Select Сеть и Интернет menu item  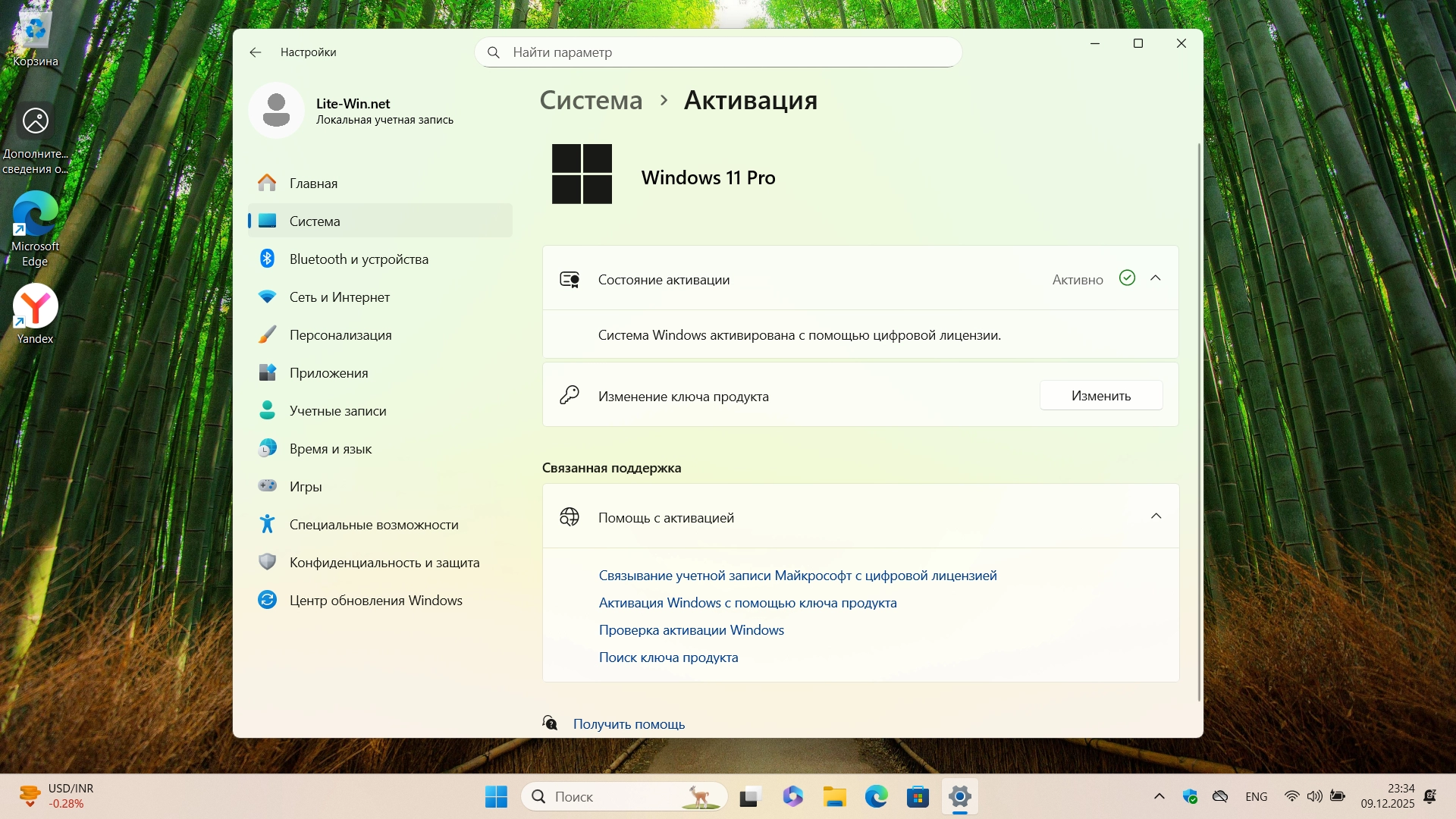point(339,297)
